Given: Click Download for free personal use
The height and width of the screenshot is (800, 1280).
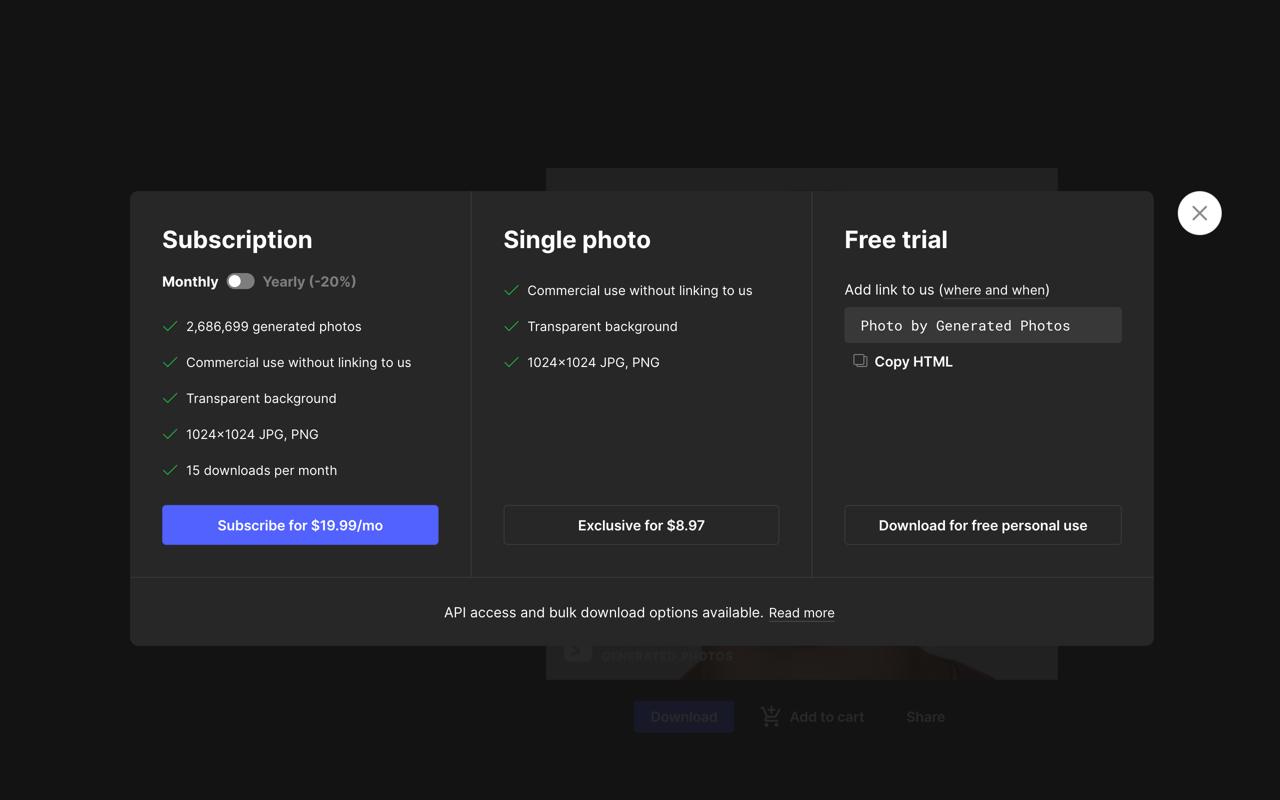Looking at the screenshot, I should (983, 525).
